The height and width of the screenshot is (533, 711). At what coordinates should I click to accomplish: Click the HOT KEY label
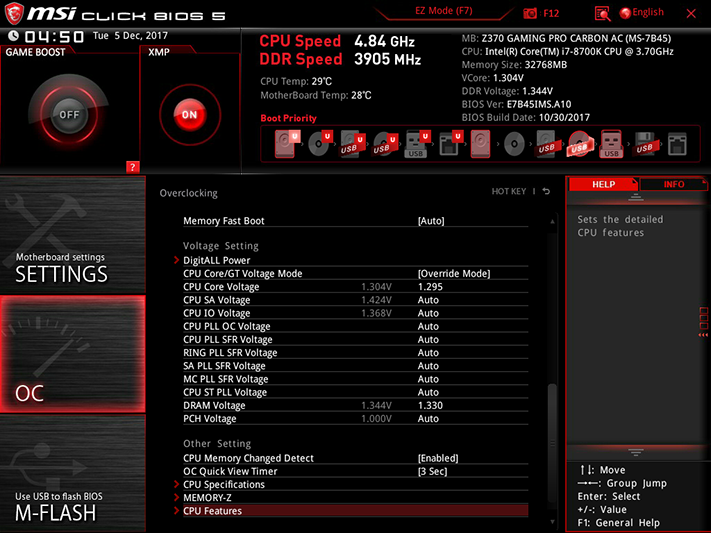coord(509,191)
